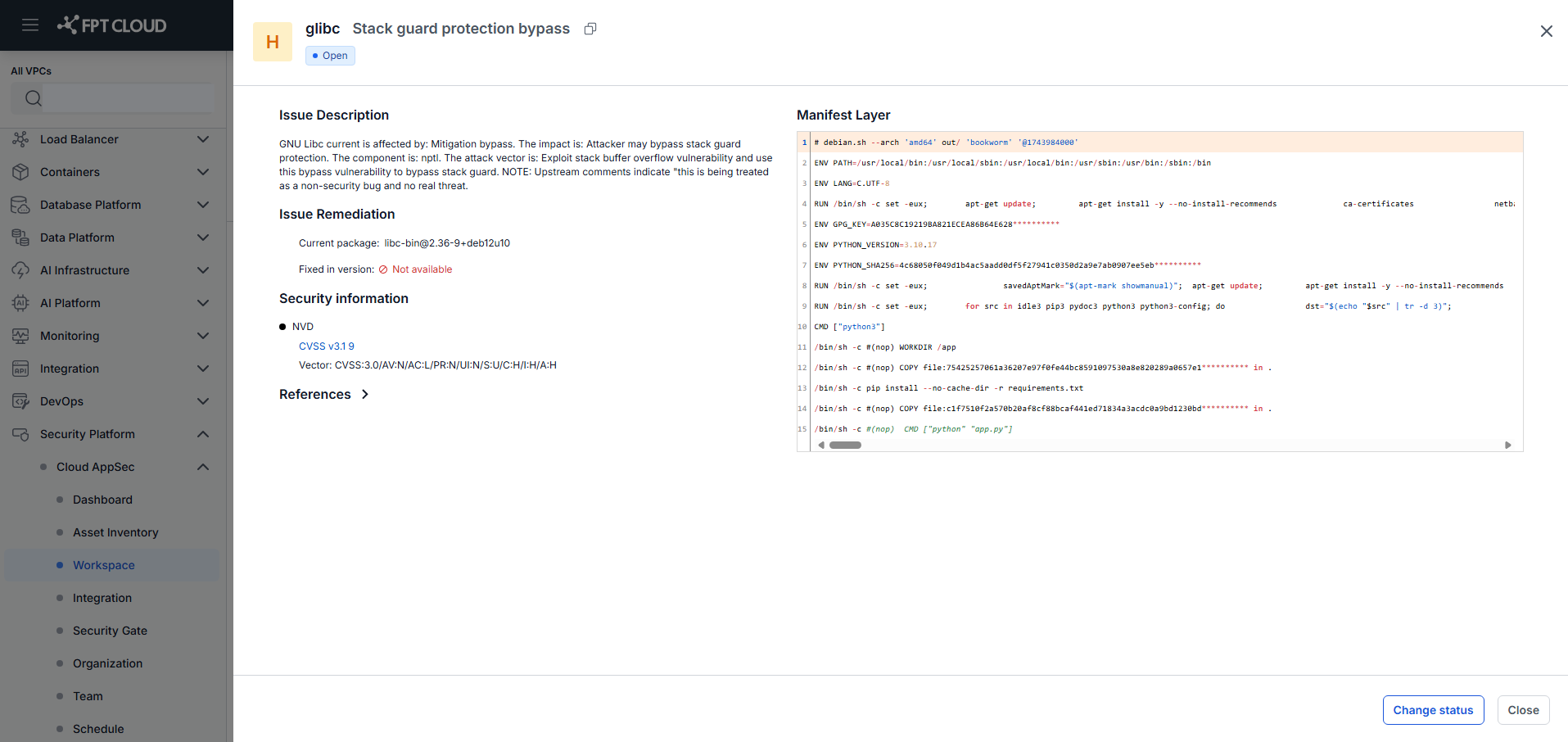Click the Monitoring icon
Image resolution: width=1568 pixels, height=742 pixels.
(20, 336)
